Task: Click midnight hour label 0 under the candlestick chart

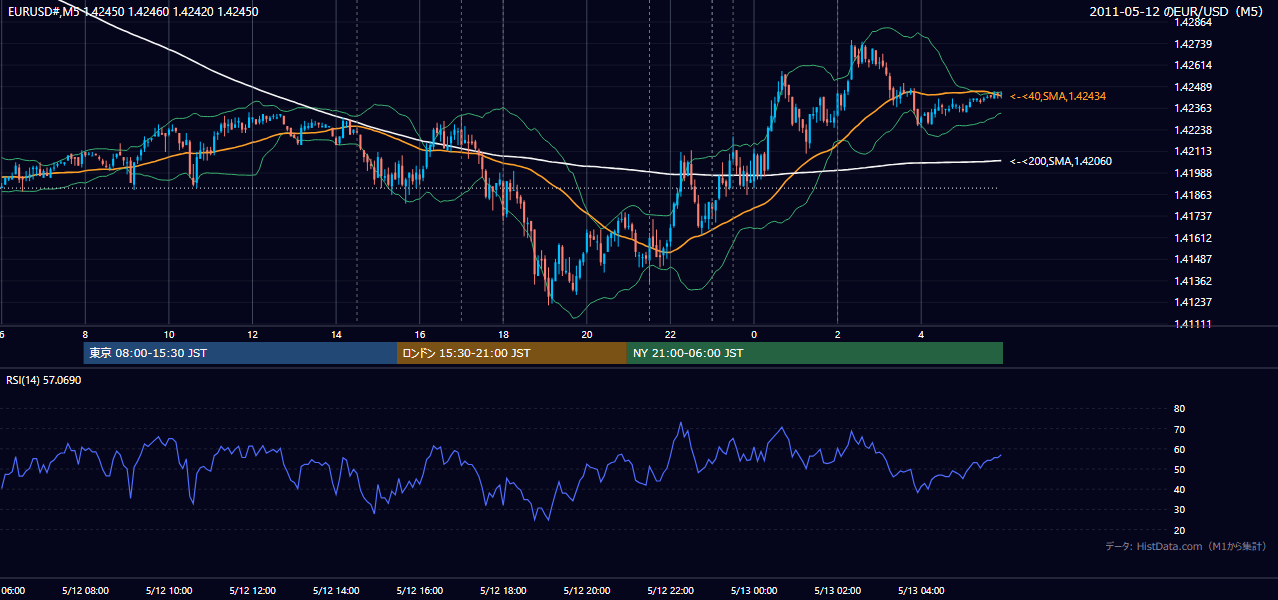Action: 754,334
